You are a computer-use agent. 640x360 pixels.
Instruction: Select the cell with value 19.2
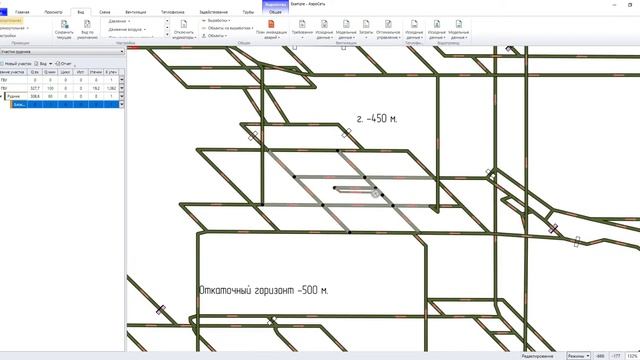96,88
